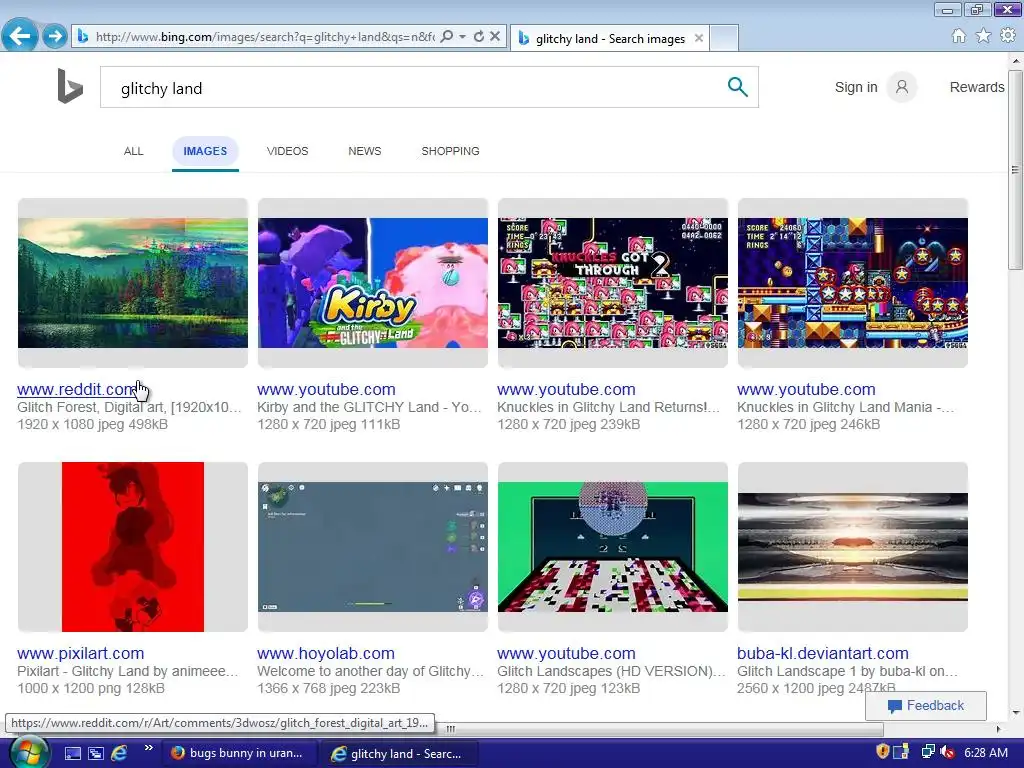Open the Glitch Forest thumbnail
1024x768 pixels.
(x=133, y=283)
